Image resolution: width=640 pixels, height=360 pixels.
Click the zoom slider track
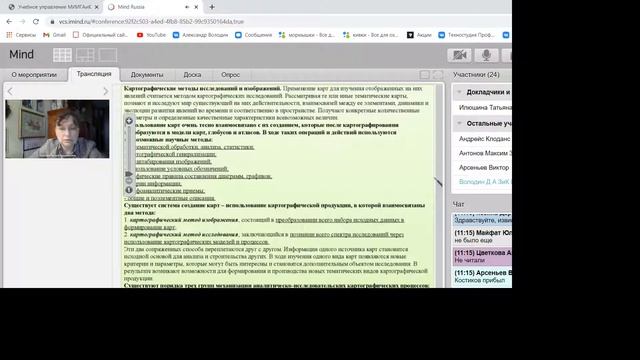tap(129, 149)
